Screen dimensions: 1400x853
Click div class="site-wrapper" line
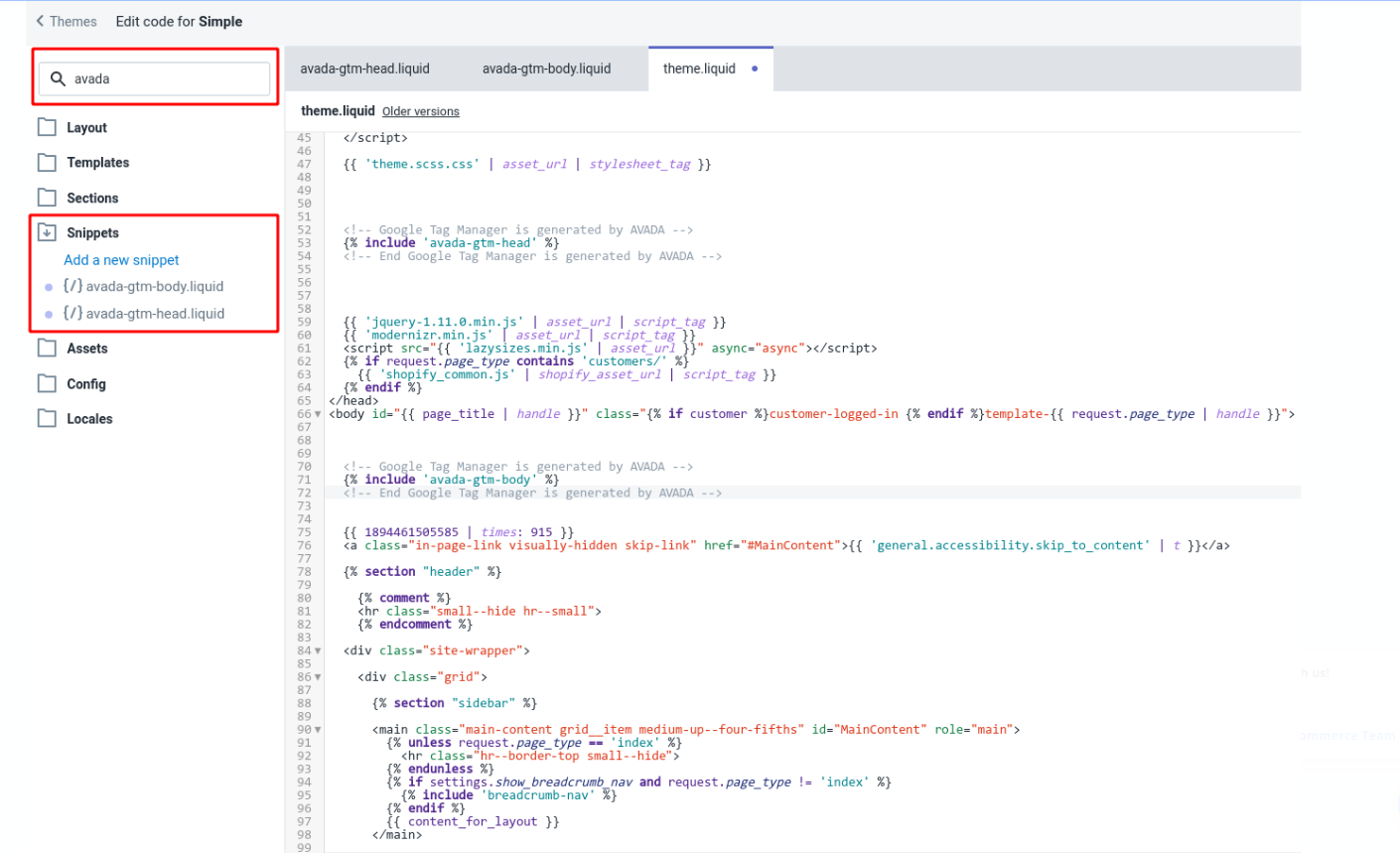tap(437, 650)
